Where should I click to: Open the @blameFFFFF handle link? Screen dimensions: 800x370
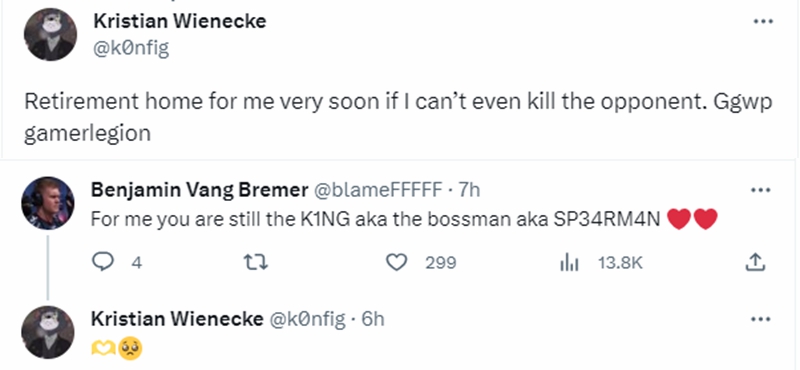(x=377, y=190)
